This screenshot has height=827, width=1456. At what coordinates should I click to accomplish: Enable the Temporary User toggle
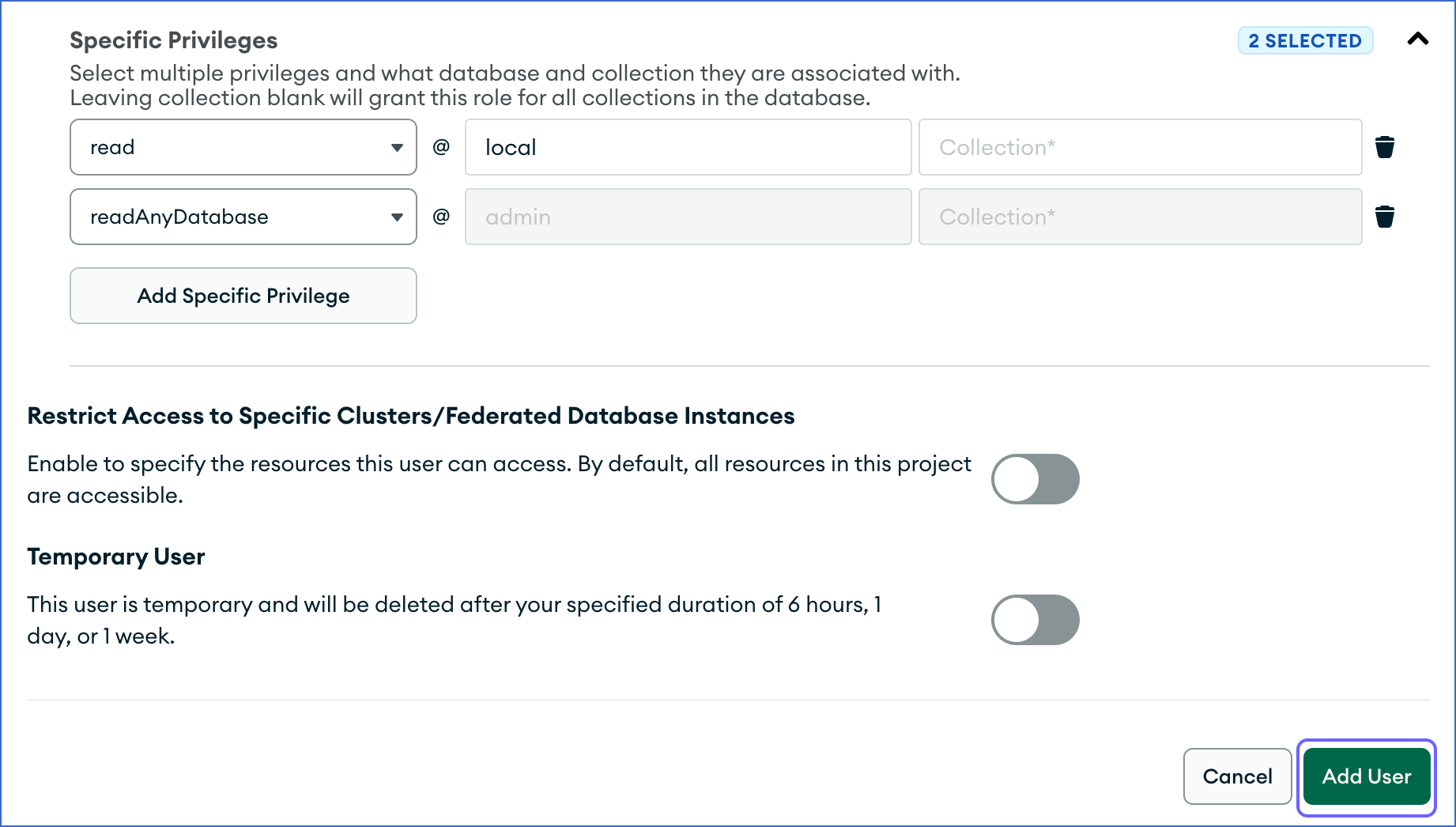pos(1035,620)
